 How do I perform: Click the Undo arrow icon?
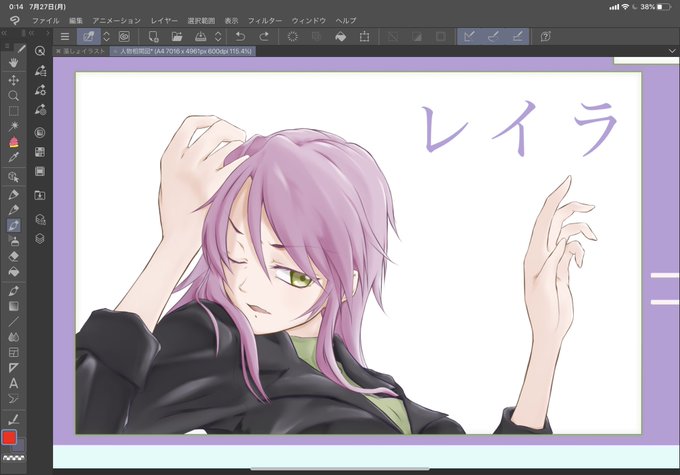[240, 37]
